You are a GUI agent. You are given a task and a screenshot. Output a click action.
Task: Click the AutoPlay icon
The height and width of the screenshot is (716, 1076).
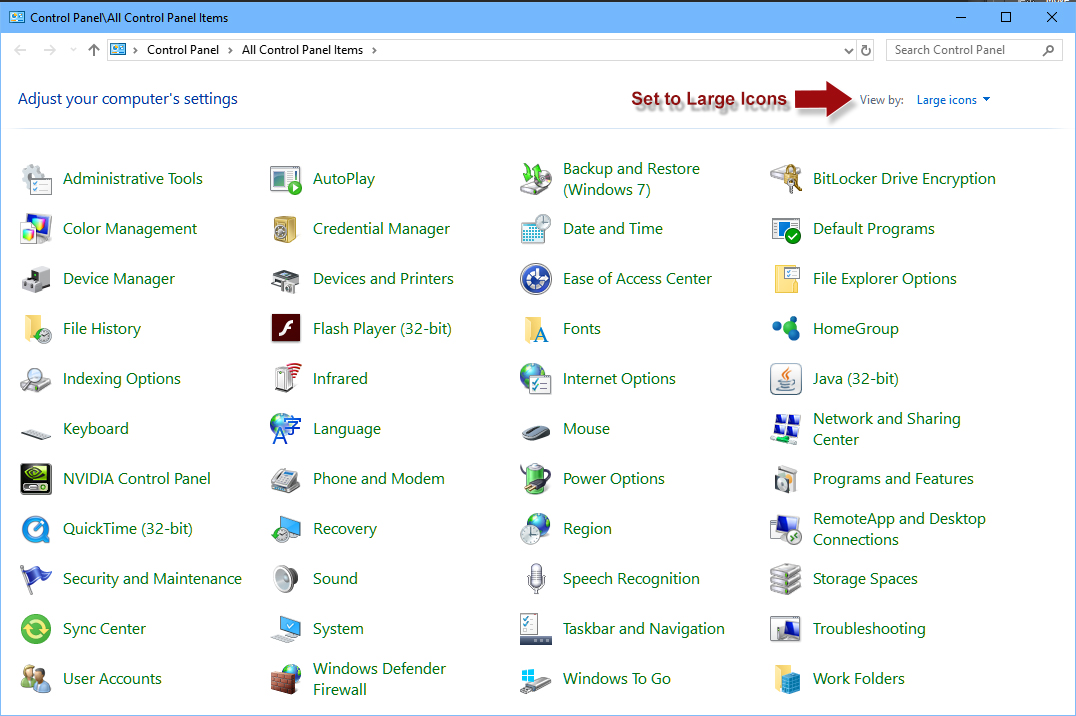[x=286, y=179]
